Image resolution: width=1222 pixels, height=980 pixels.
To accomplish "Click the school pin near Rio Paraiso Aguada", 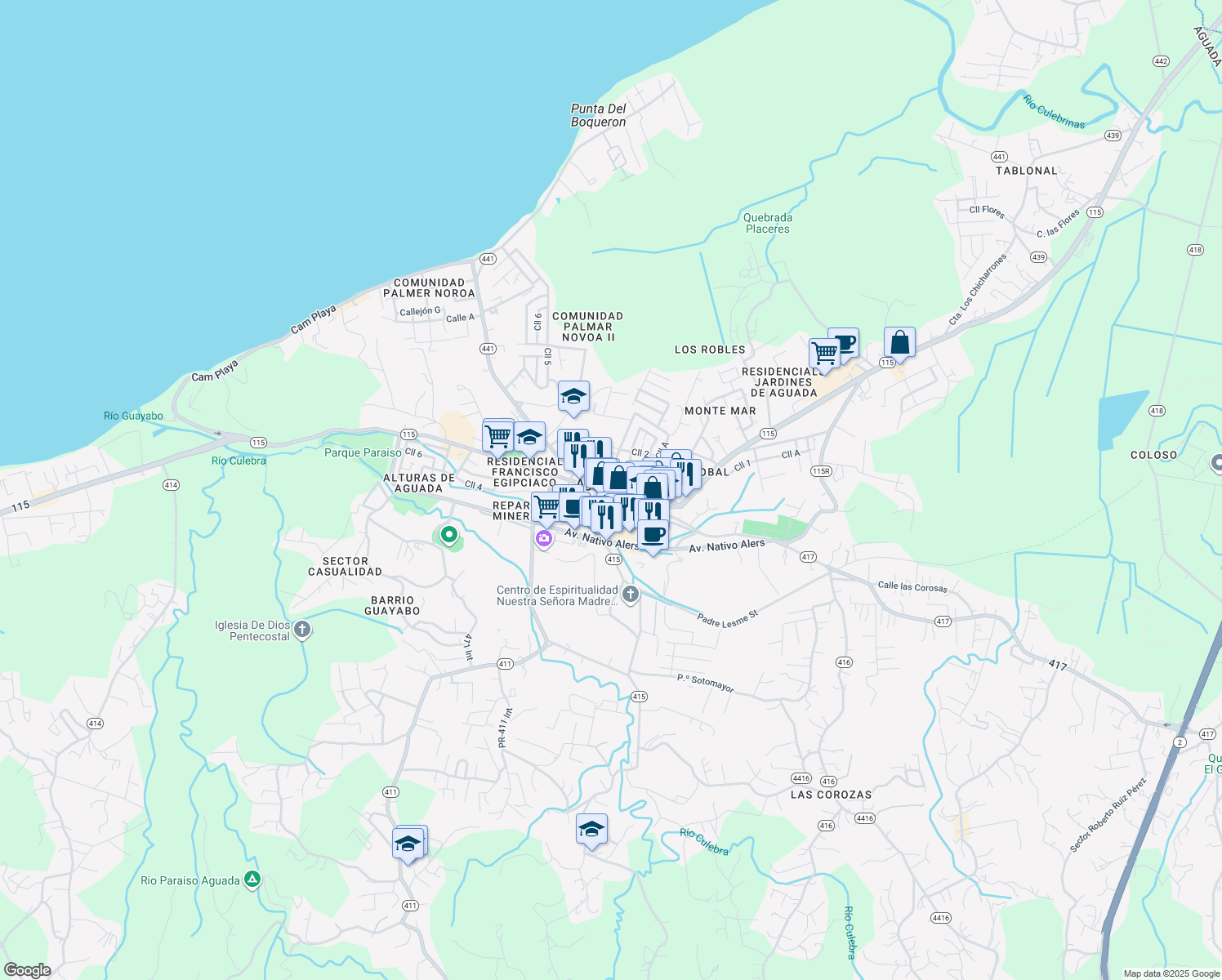I will coord(408,841).
